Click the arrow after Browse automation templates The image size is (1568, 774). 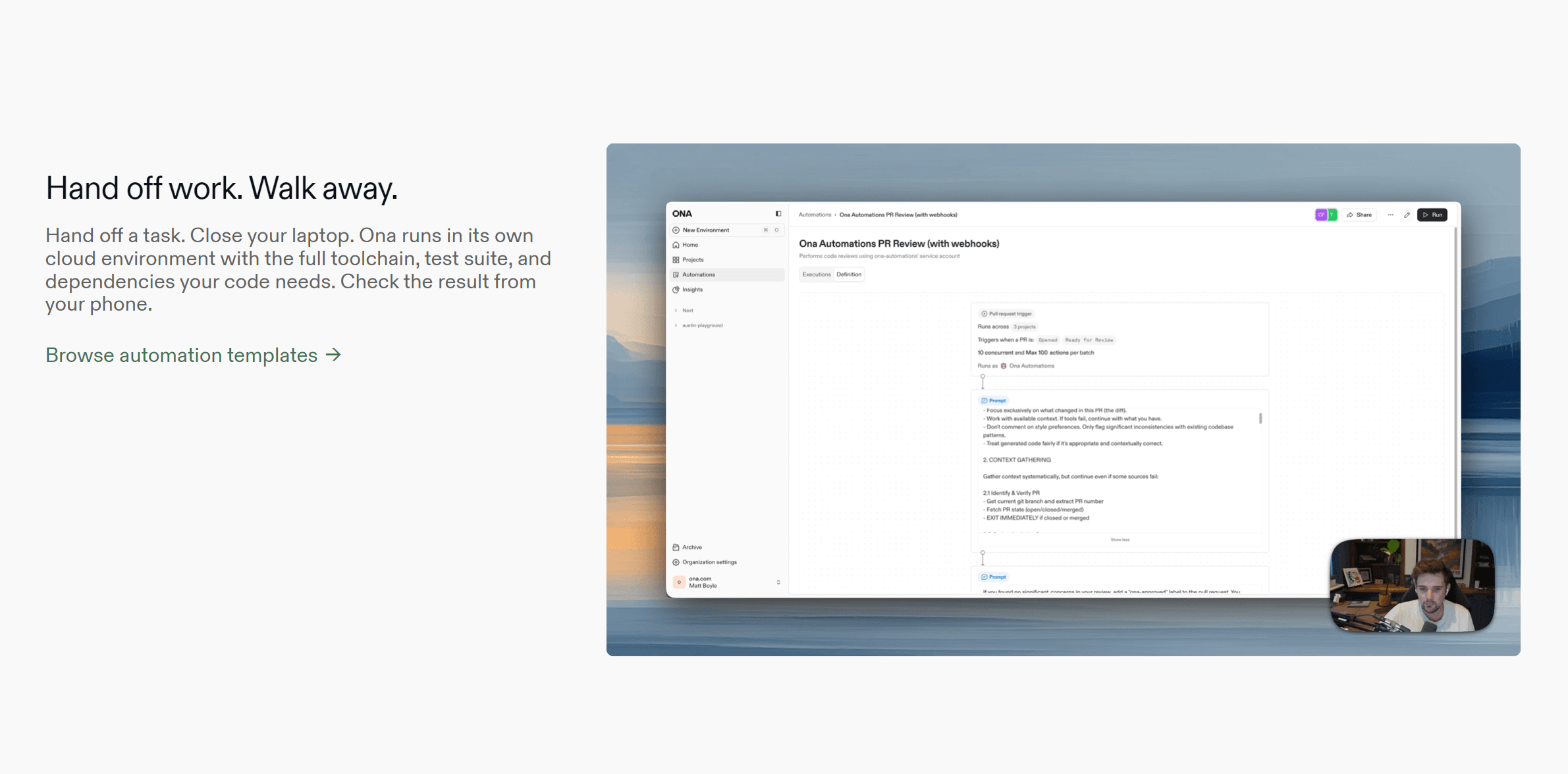click(334, 355)
